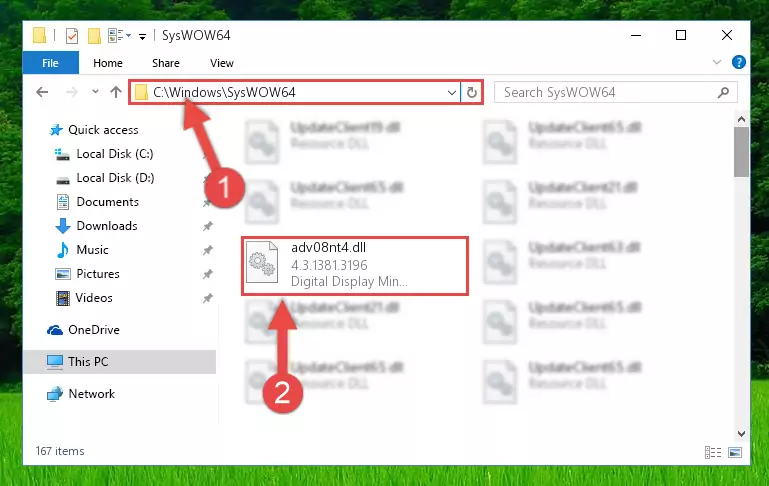Maximize the SysWOW64 window
This screenshot has height=486, width=769.
pyautogui.click(x=681, y=35)
